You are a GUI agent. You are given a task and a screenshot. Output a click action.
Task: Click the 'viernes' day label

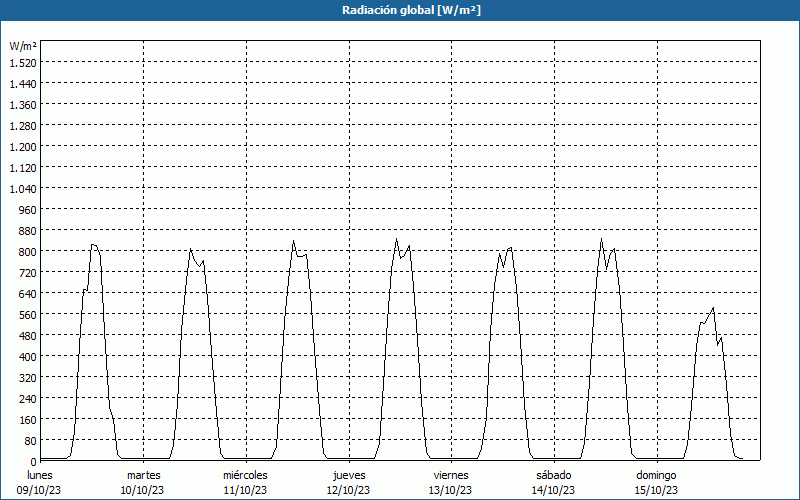[451, 475]
